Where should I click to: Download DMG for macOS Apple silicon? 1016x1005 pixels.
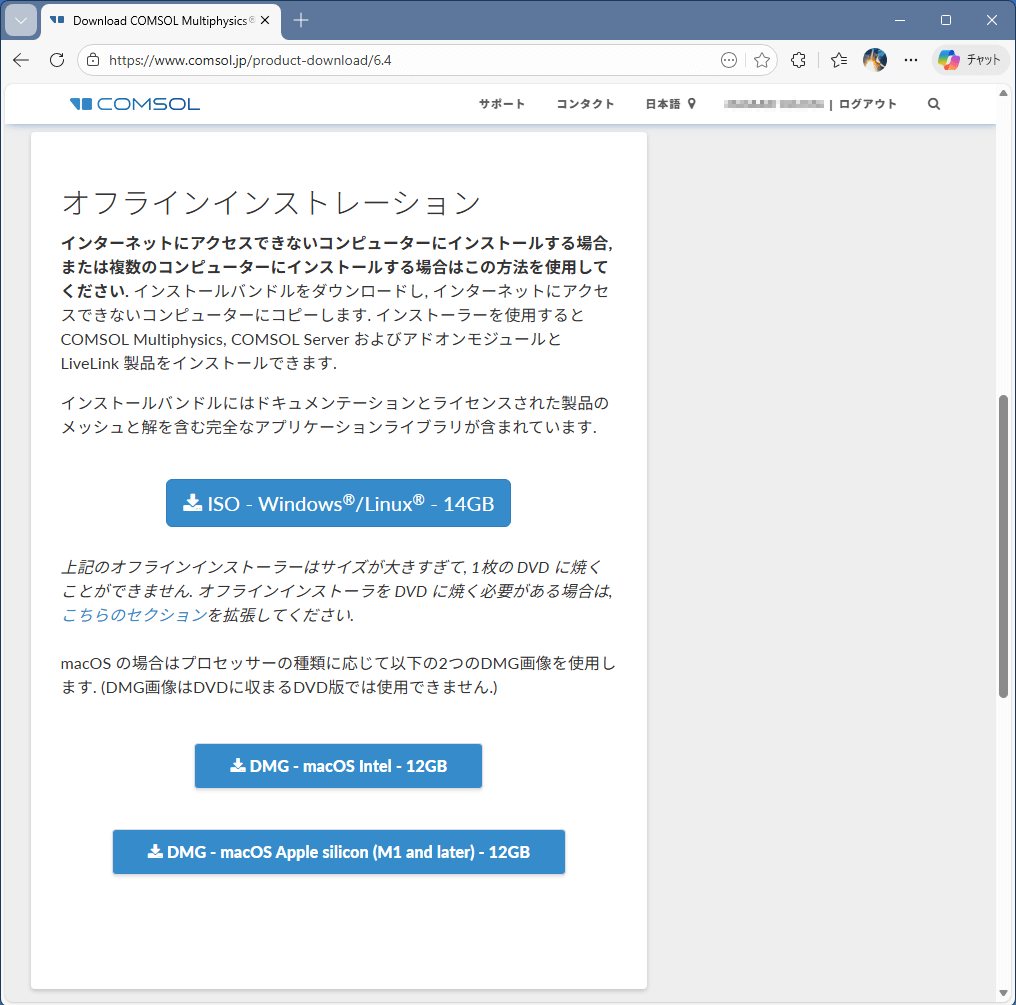pos(338,852)
